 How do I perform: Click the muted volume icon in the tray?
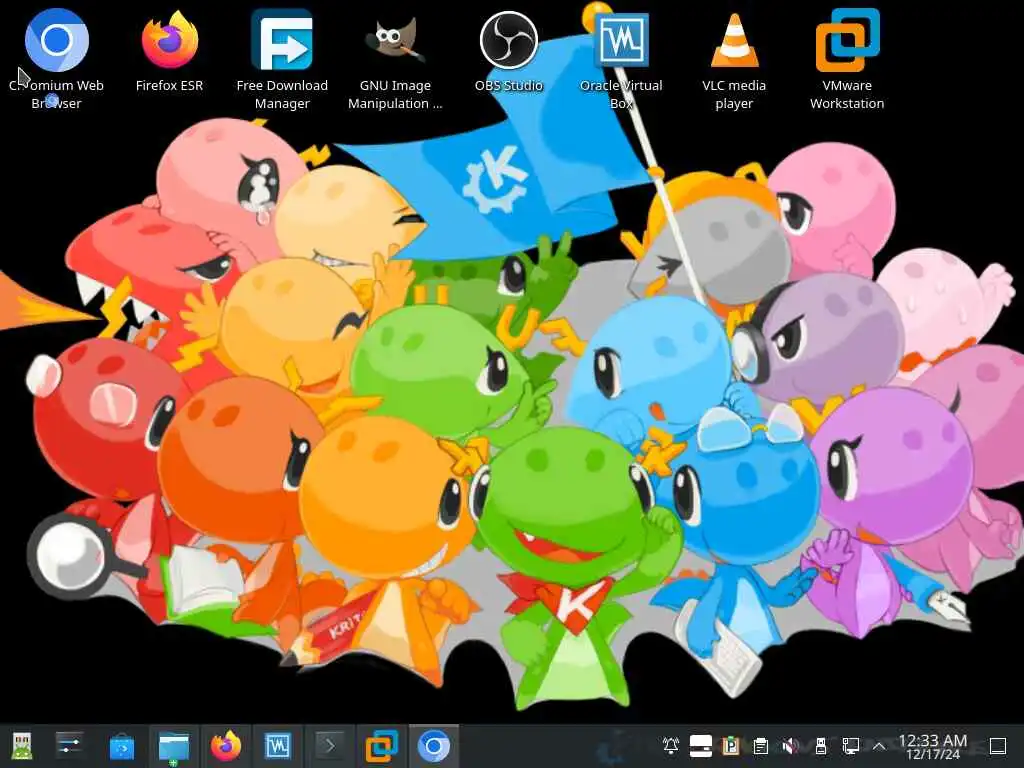[x=790, y=746]
